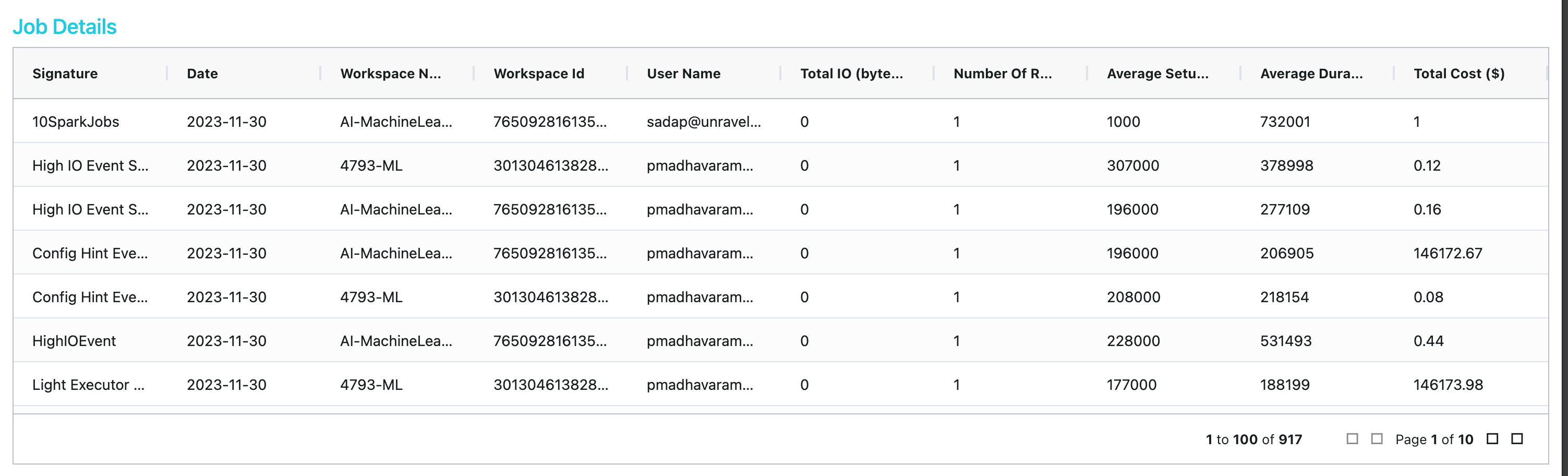The height and width of the screenshot is (476, 1568).
Task: Go to the next page of results
Action: click(x=1492, y=439)
